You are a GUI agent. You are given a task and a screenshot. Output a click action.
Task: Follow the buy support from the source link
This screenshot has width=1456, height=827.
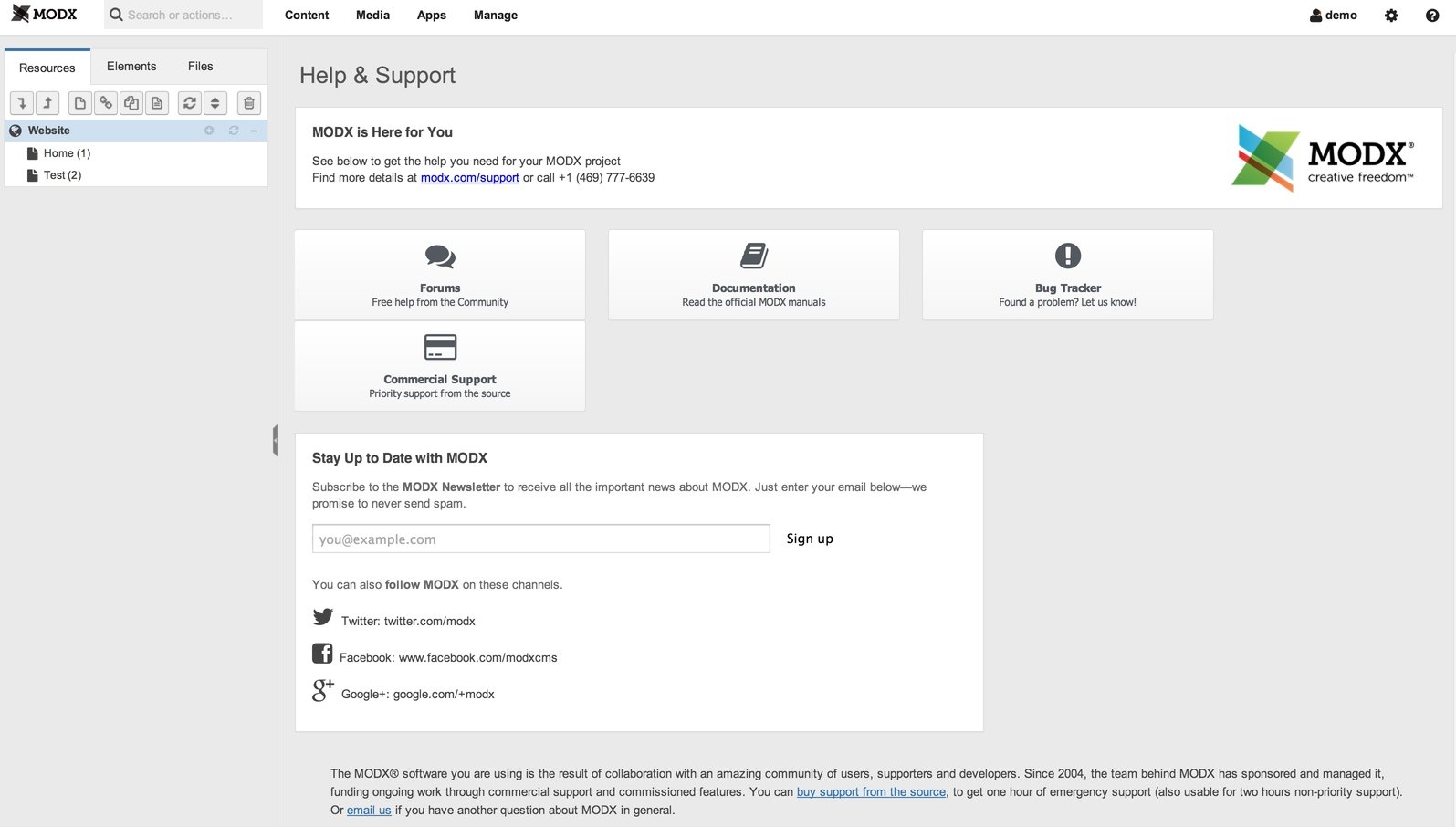pyautogui.click(x=871, y=792)
